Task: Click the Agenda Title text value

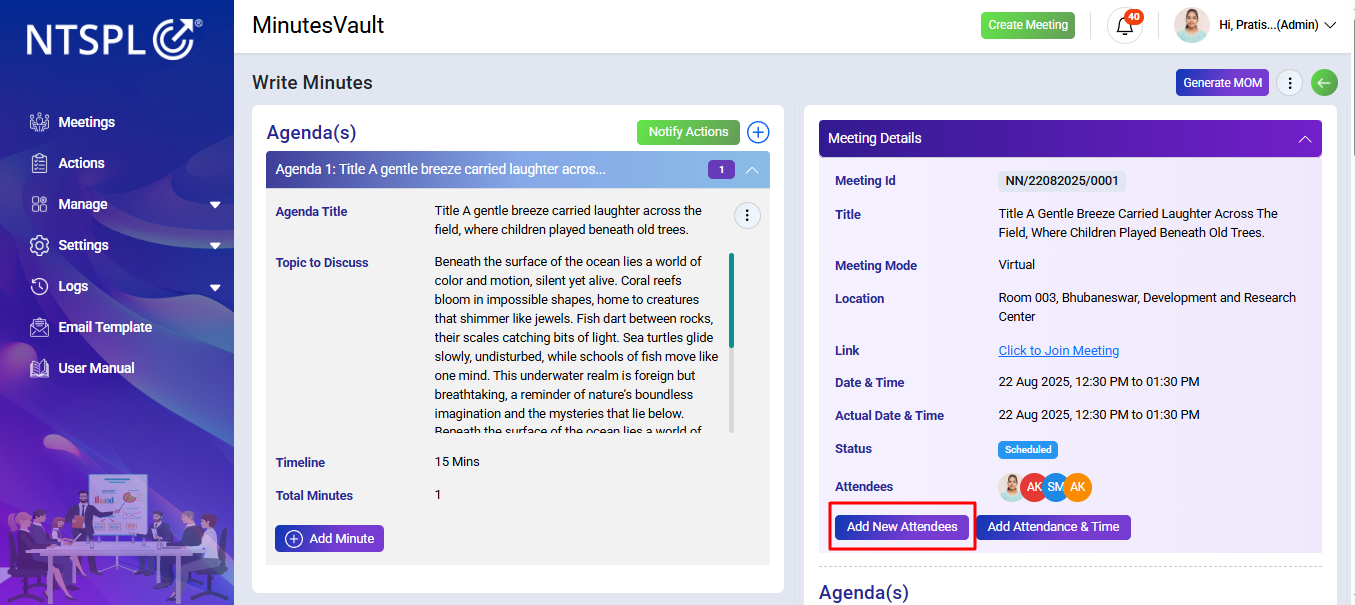Action: pyautogui.click(x=568, y=220)
